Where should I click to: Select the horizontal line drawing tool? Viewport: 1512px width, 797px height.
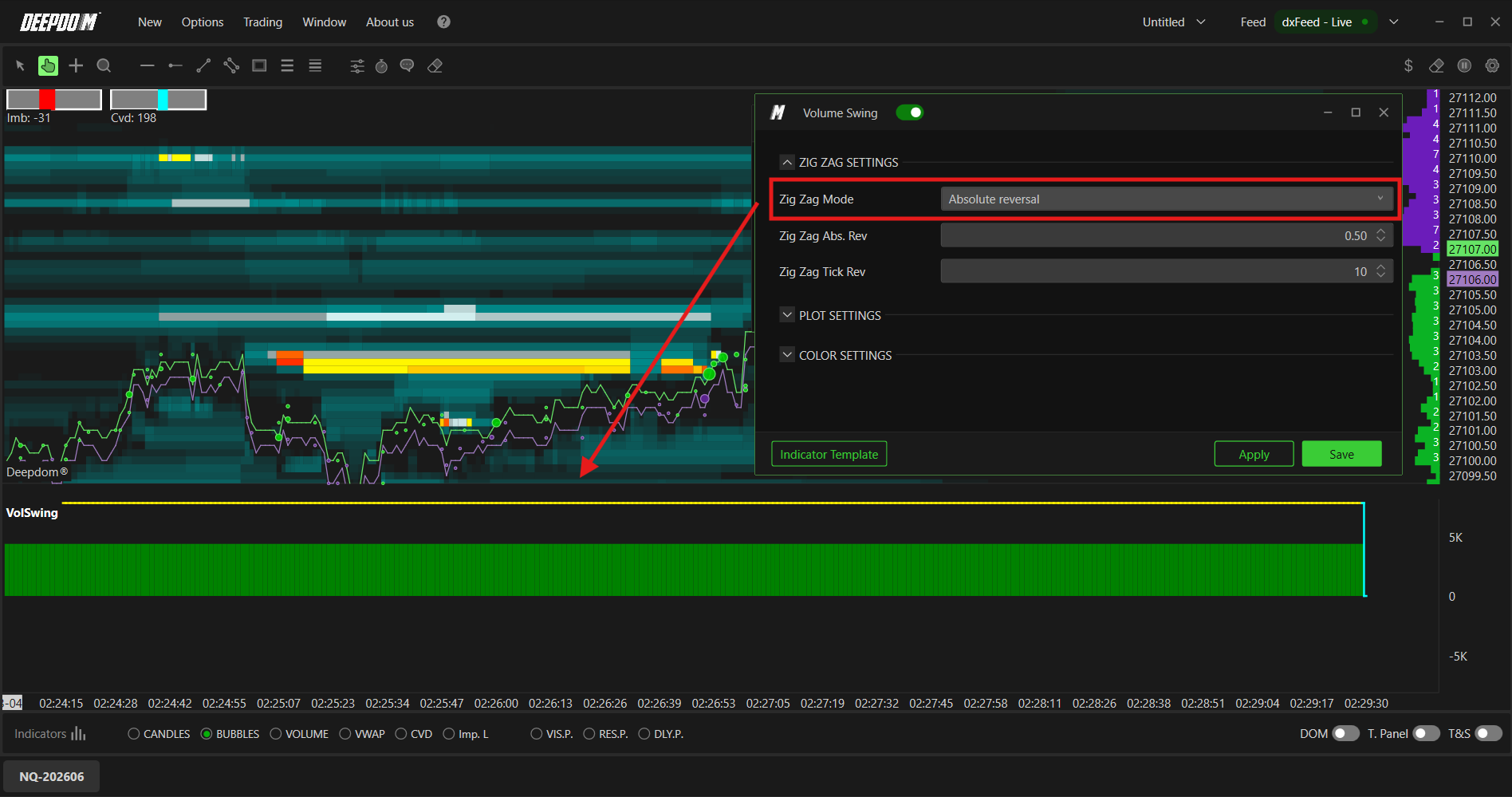[147, 66]
